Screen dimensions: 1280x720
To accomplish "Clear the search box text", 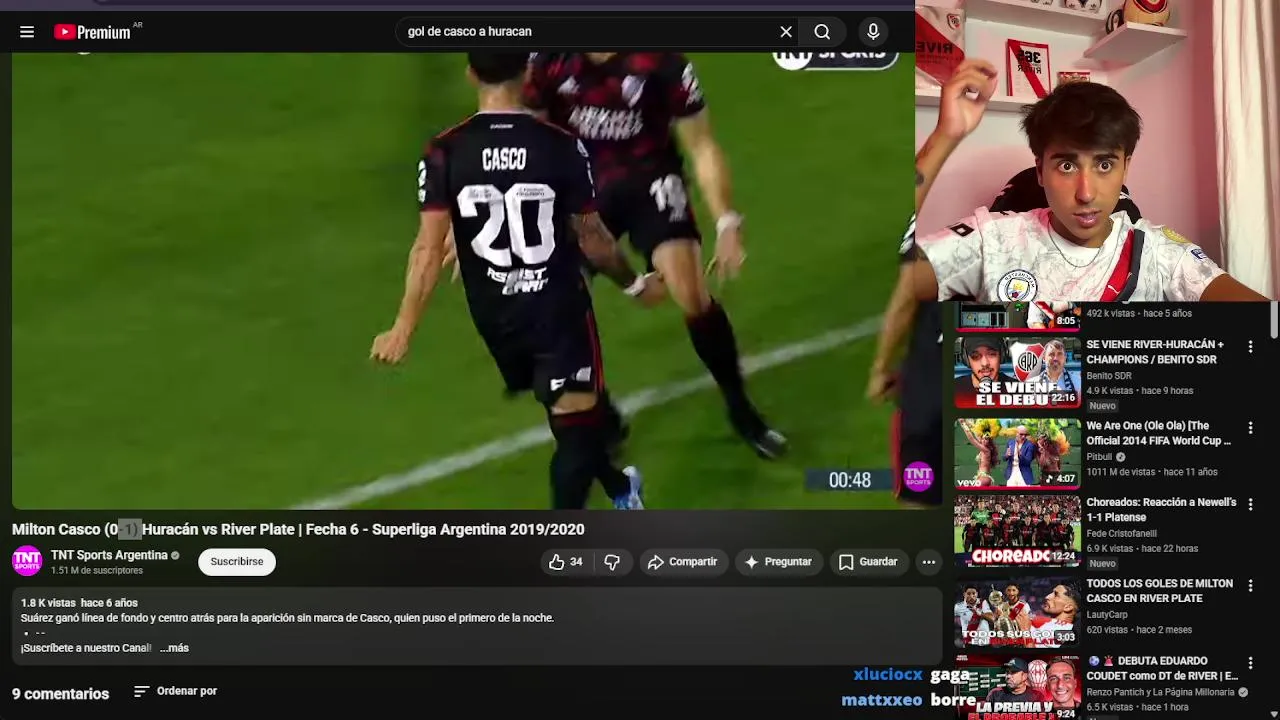I will [x=786, y=32].
